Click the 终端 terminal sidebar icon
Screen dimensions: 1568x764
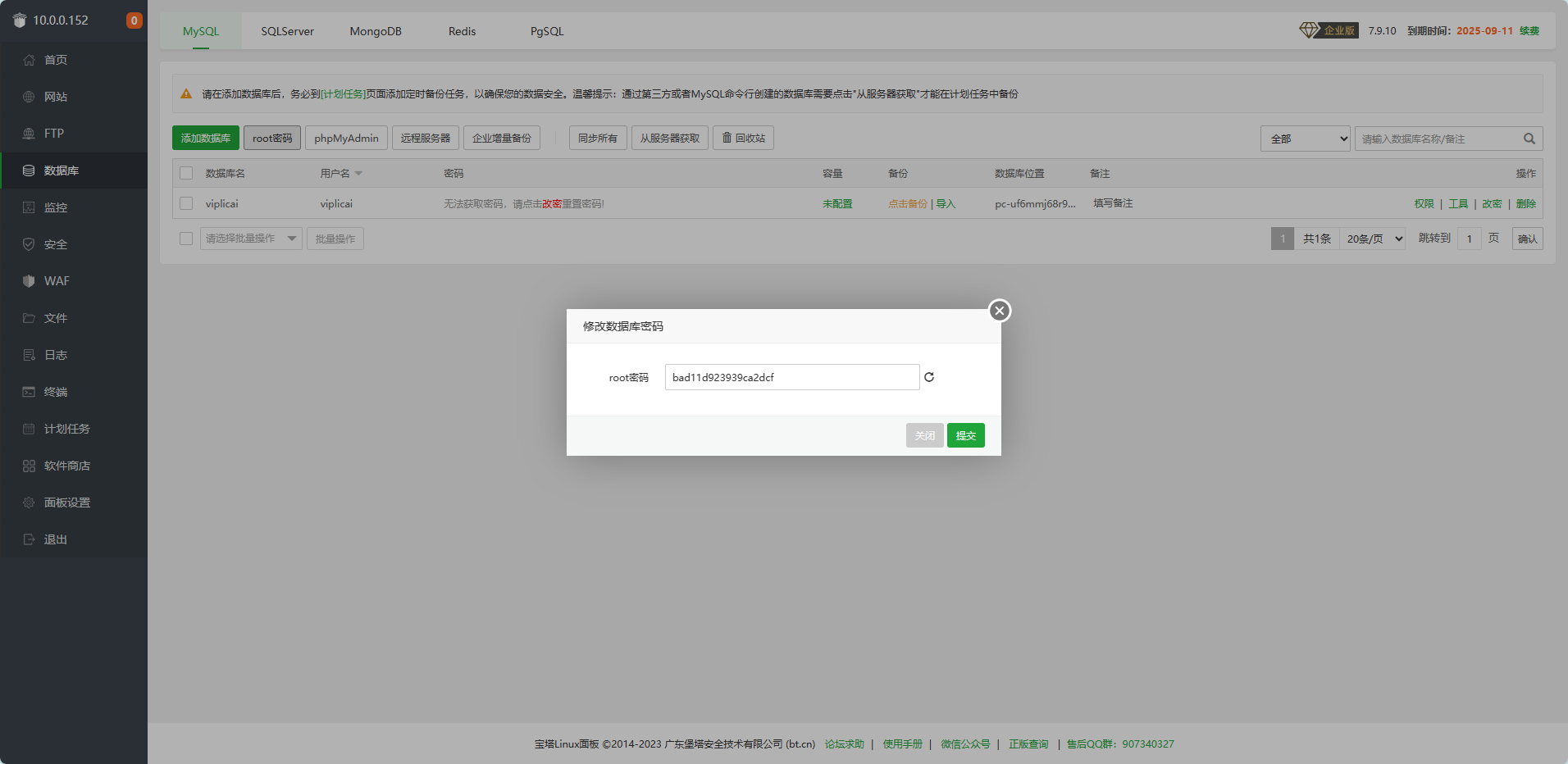(x=29, y=392)
